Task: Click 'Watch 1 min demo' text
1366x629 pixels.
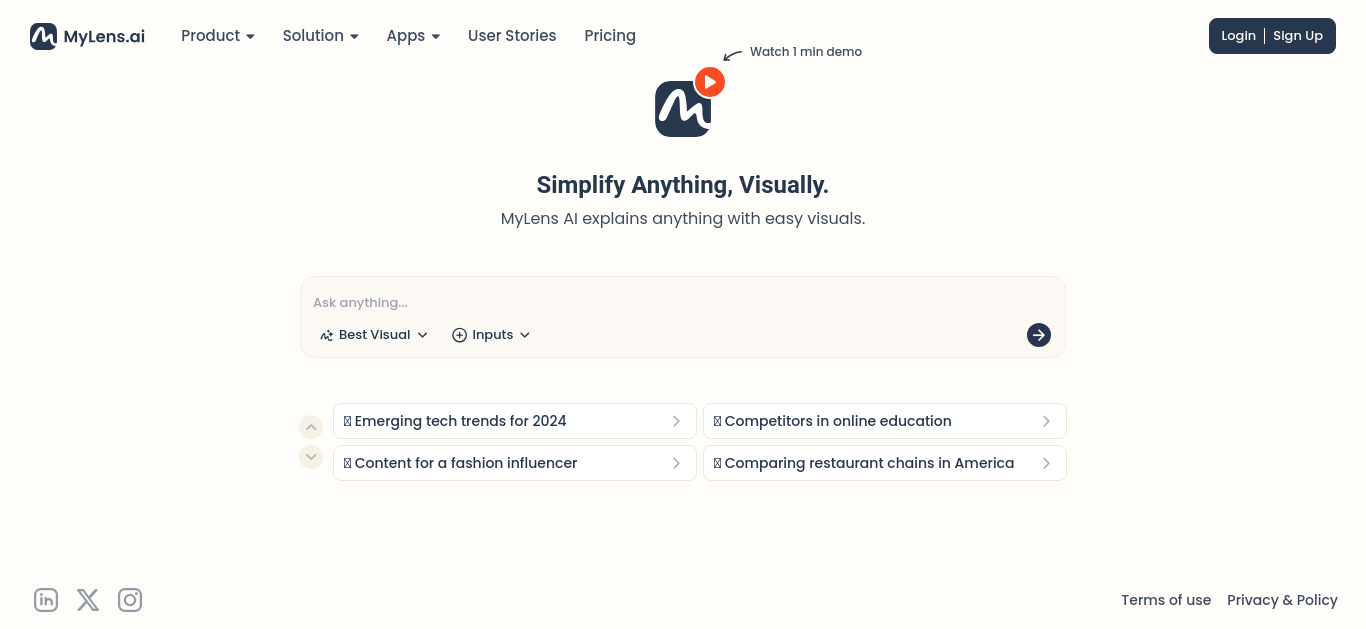Action: point(806,52)
